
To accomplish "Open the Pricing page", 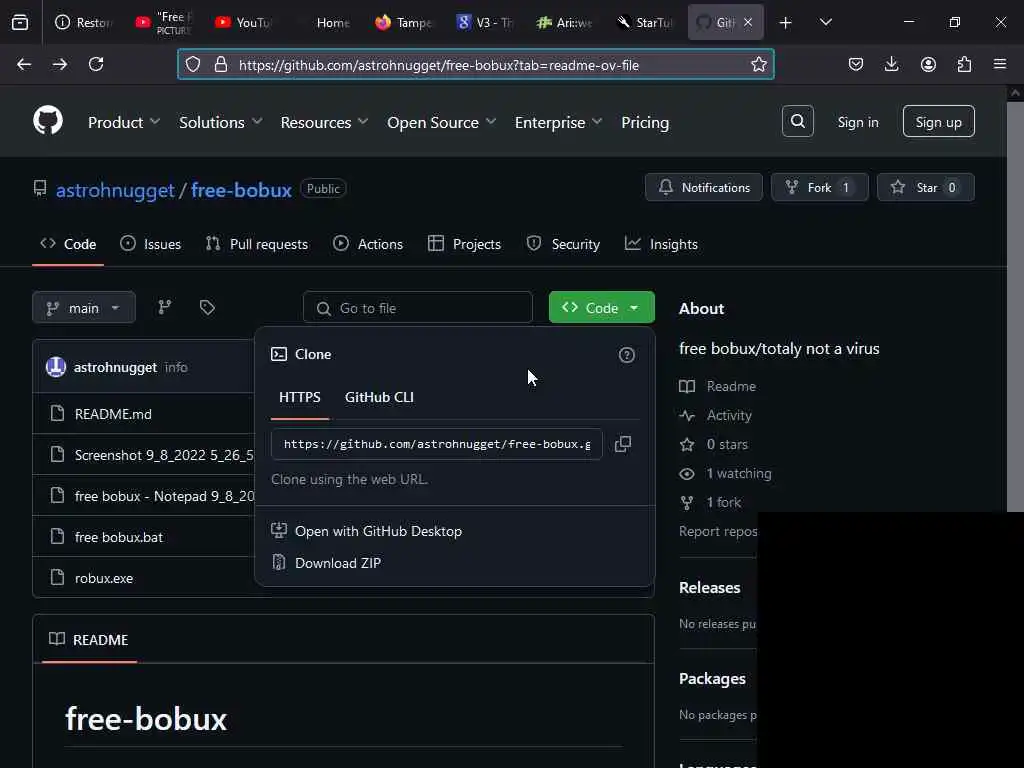I will pyautogui.click(x=645, y=122).
